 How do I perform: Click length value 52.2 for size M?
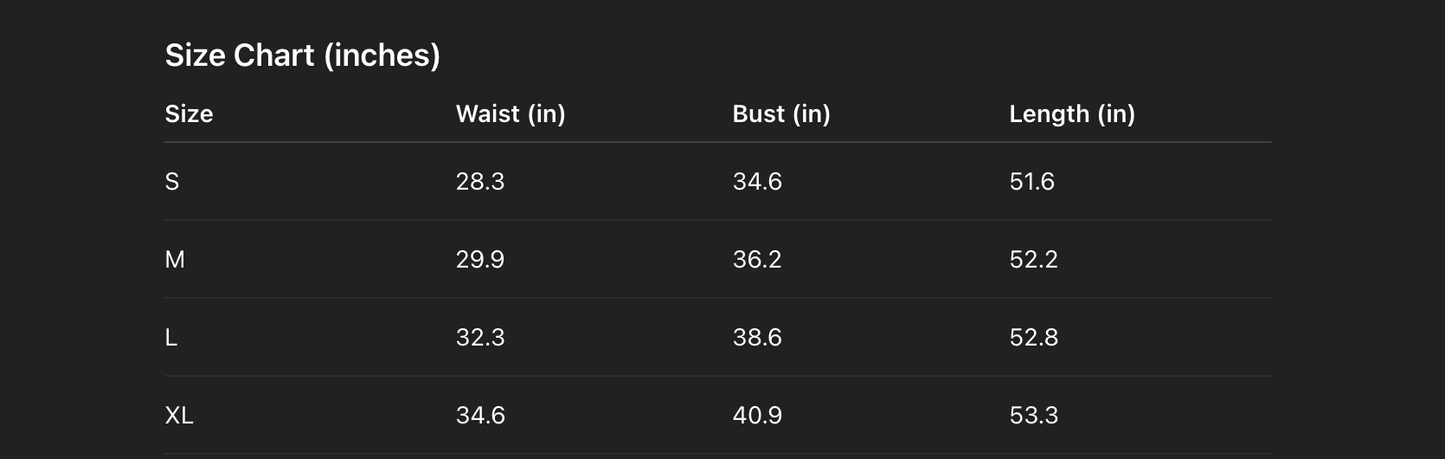click(x=1033, y=260)
